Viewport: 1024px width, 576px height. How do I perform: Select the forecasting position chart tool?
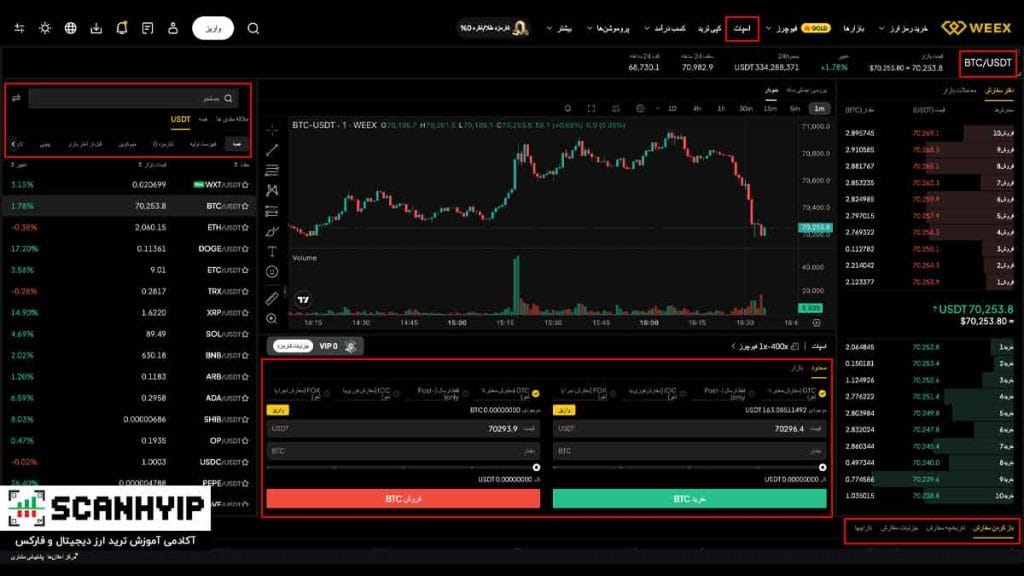coord(272,211)
